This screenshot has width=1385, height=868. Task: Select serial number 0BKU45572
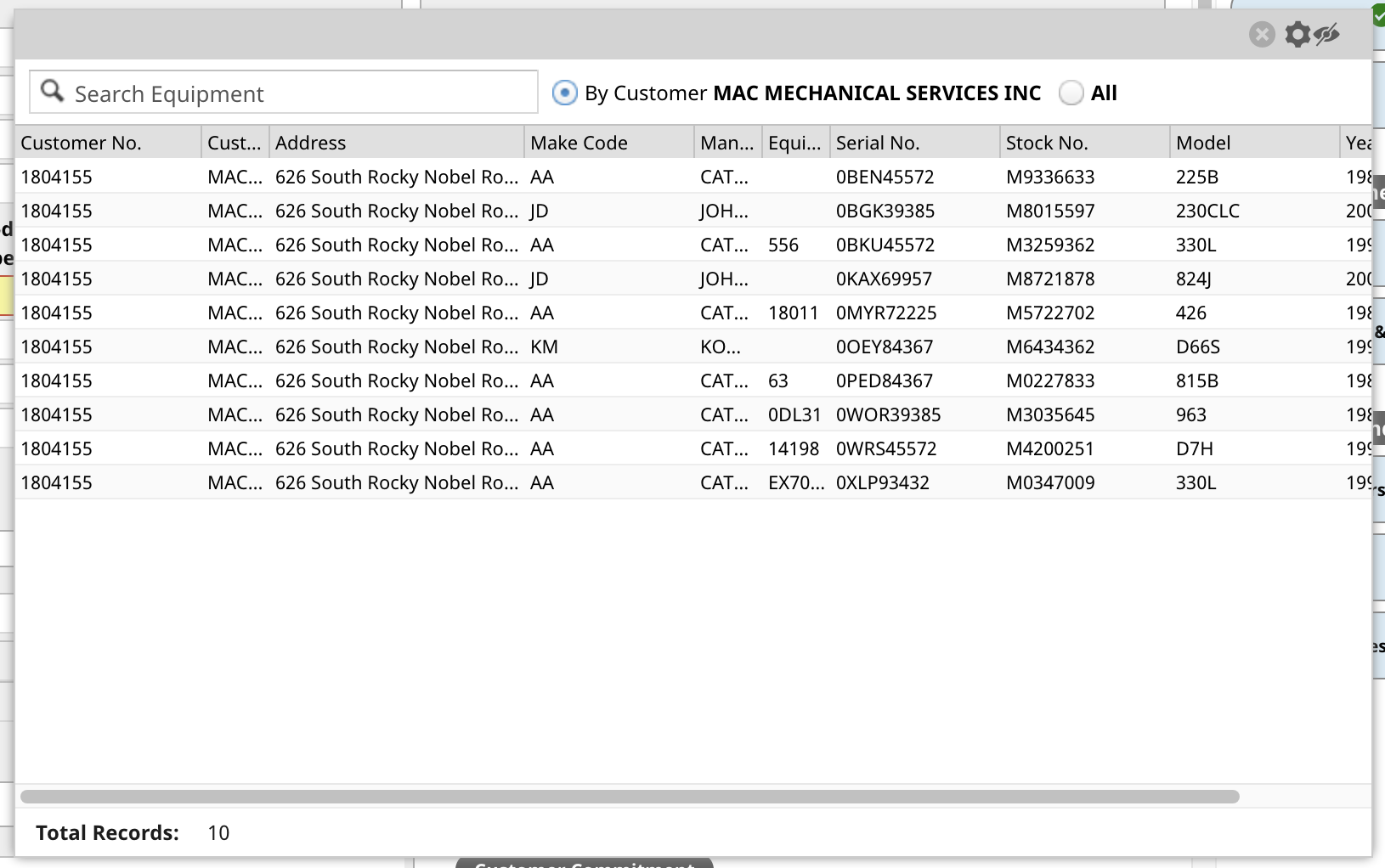(885, 245)
